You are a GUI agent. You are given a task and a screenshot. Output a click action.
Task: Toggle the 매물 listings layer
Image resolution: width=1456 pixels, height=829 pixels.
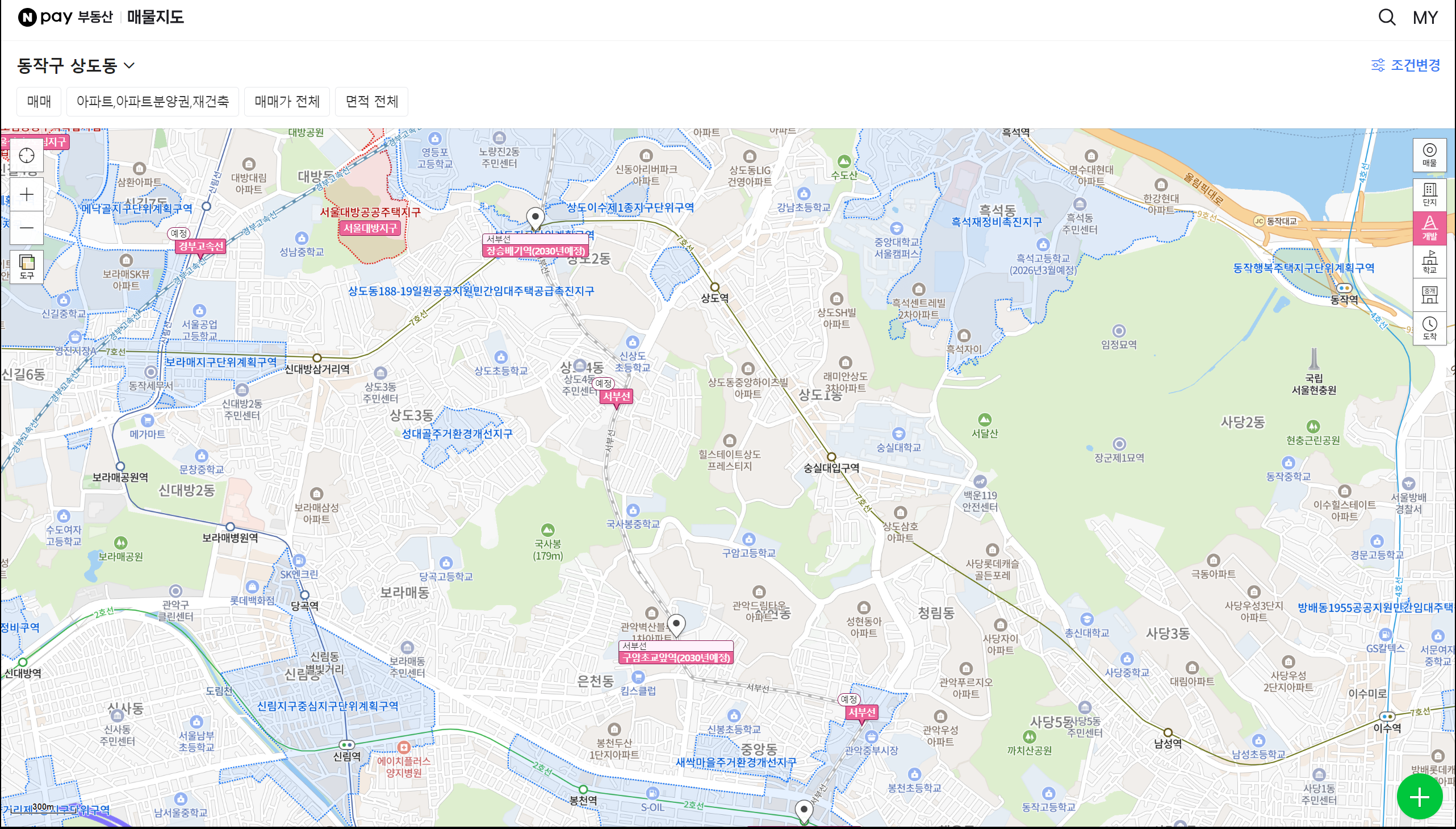coord(1429,155)
